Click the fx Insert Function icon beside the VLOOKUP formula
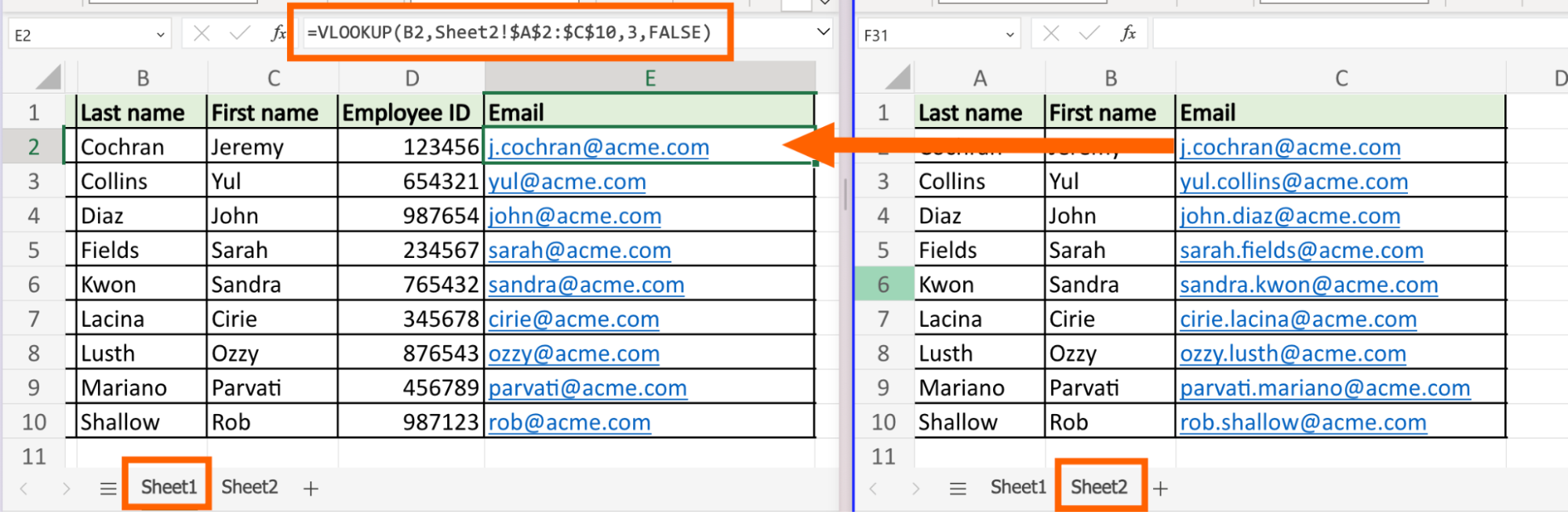 (x=278, y=33)
